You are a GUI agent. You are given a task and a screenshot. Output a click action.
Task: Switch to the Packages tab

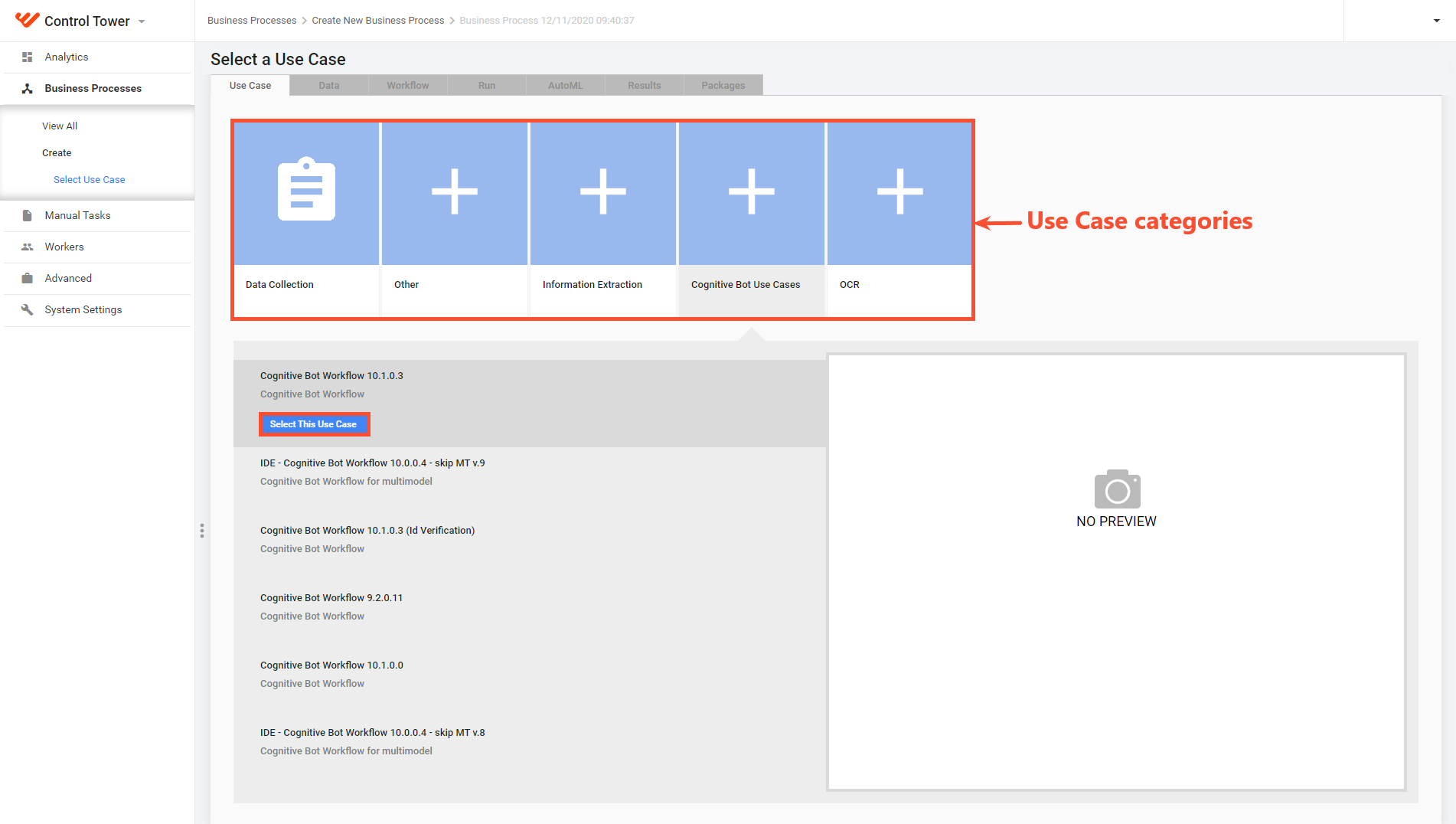point(723,85)
